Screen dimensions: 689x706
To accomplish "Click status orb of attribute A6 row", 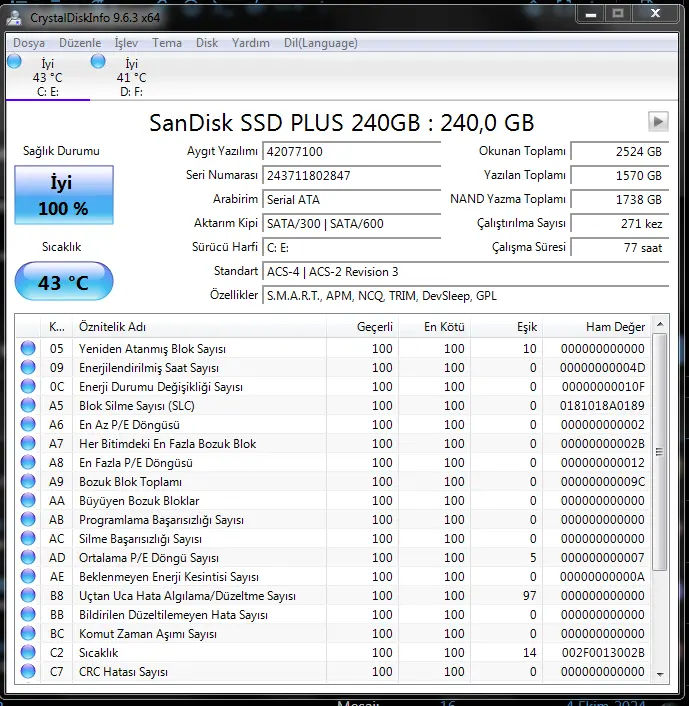I will pyautogui.click(x=28, y=424).
